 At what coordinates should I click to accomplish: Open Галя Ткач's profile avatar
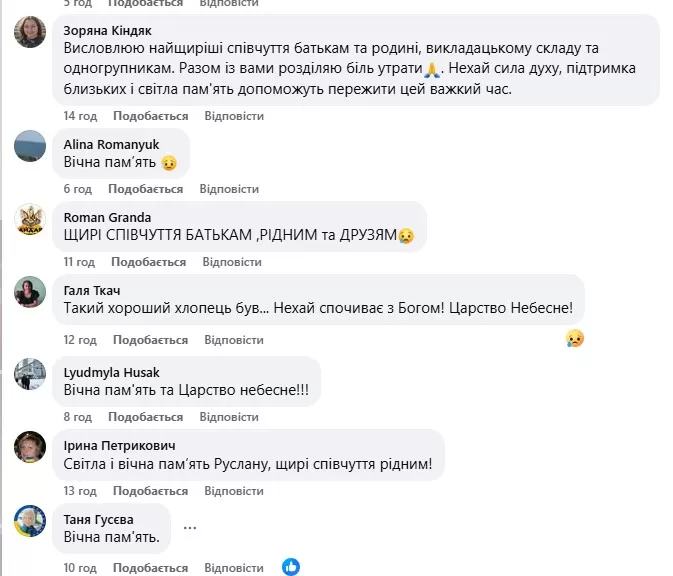(30, 293)
